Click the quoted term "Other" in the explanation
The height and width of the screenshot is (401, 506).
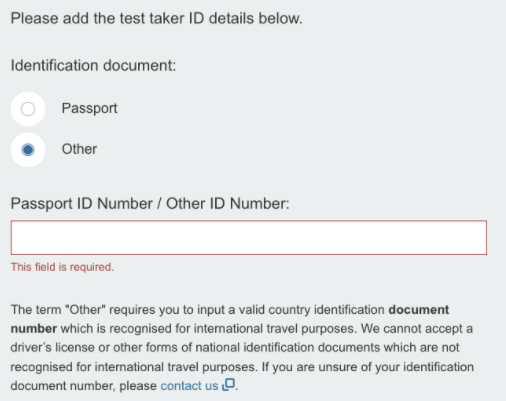(x=85, y=310)
